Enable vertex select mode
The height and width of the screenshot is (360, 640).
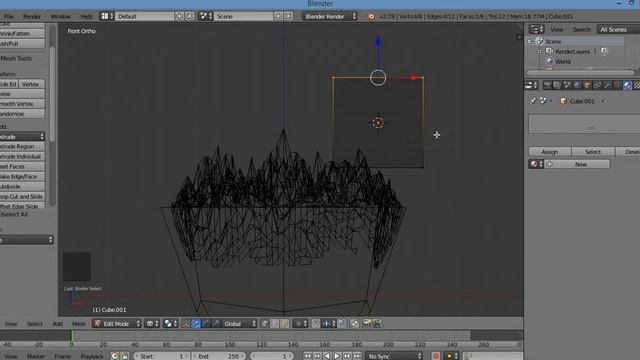pyautogui.click(x=264, y=324)
